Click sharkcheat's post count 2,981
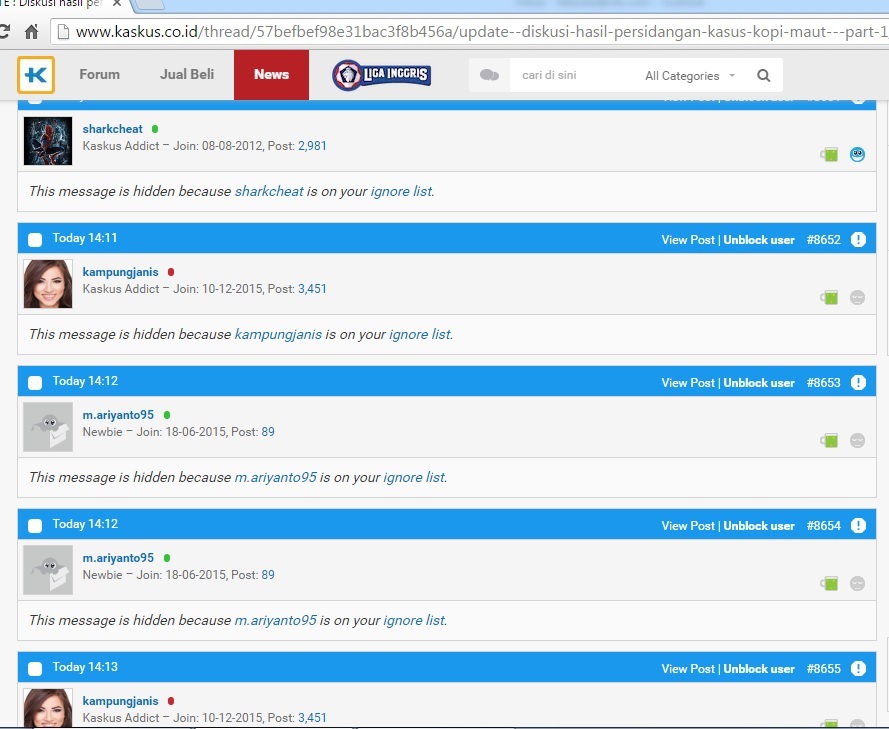Image resolution: width=889 pixels, height=729 pixels. point(312,146)
